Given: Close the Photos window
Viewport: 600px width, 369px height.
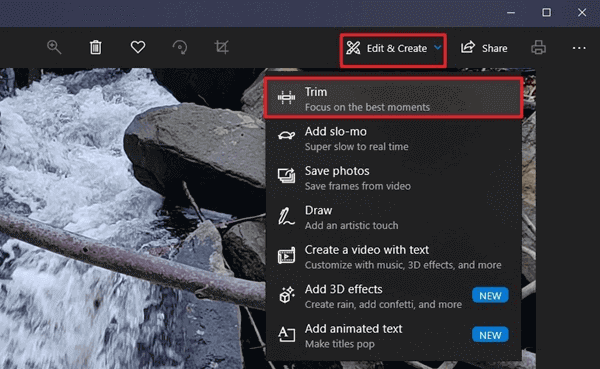Looking at the screenshot, I should point(582,13).
